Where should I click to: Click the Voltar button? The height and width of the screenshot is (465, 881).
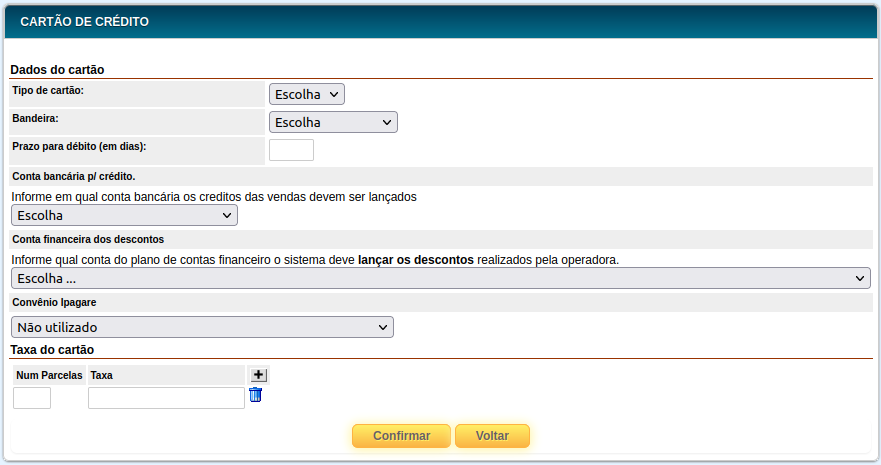tap(492, 436)
